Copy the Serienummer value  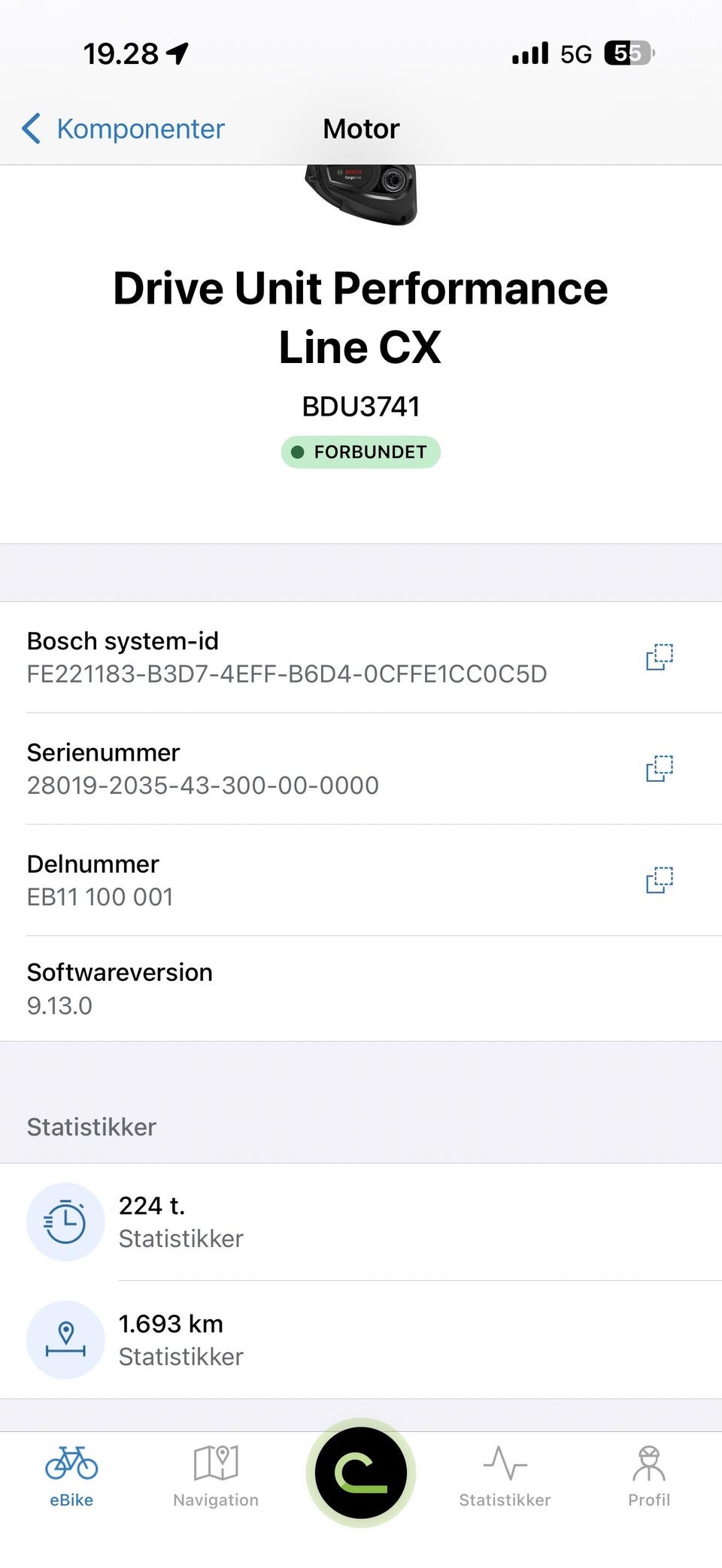[660, 768]
